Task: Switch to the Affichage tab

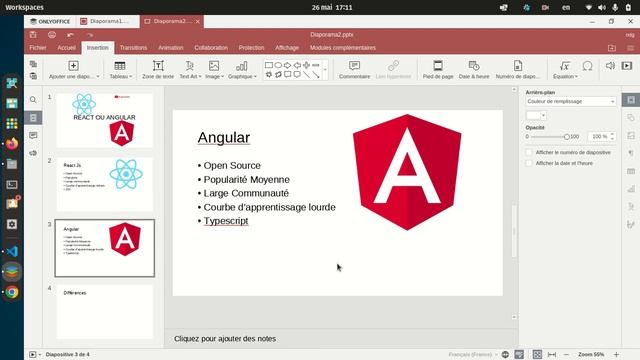Action: [287, 48]
